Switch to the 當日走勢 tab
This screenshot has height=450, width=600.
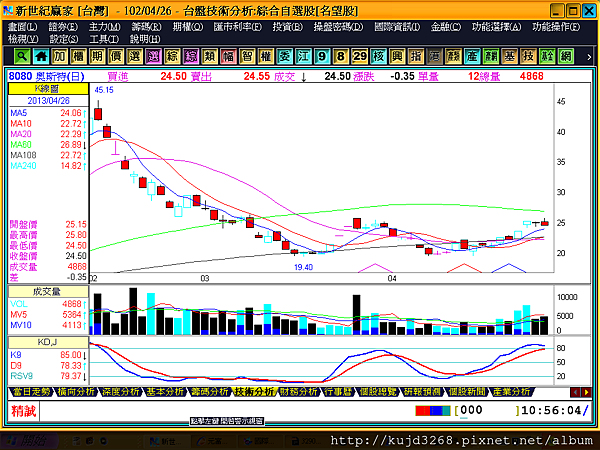pyautogui.click(x=31, y=392)
